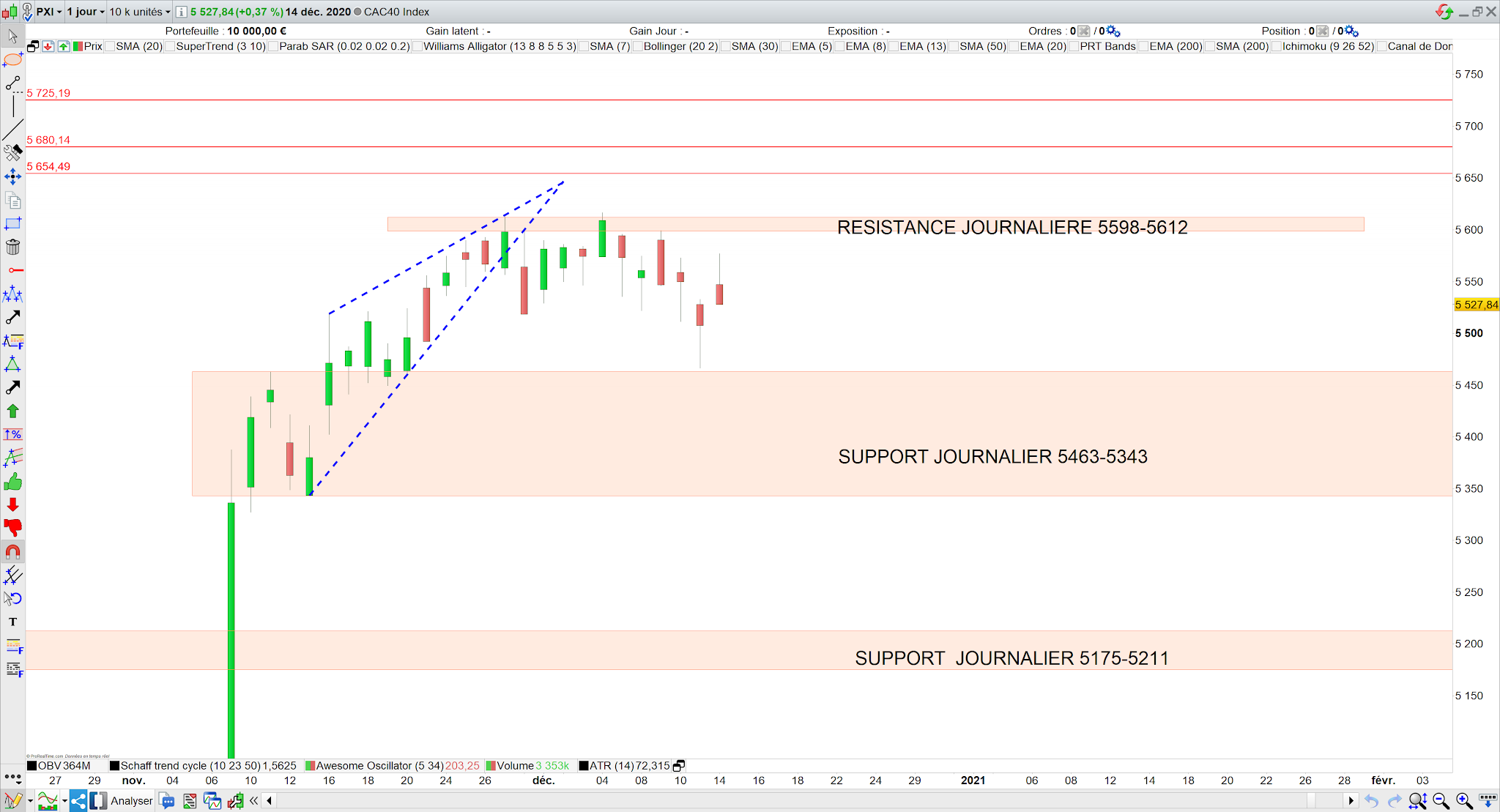Viewport: 1500px width, 812px height.
Task: Collapse toolbar with double chevron
Action: click(253, 801)
